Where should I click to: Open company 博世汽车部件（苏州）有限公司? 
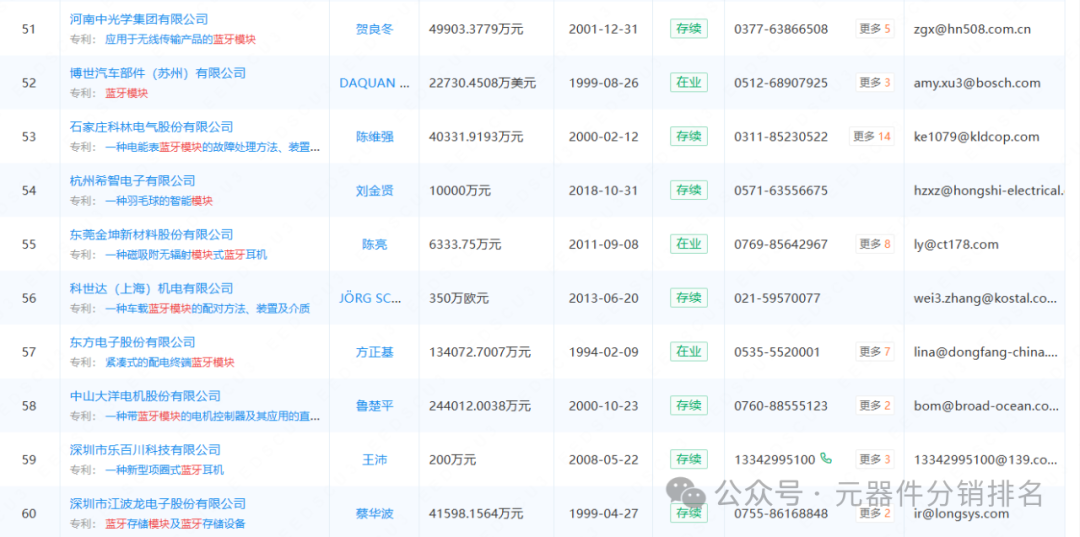tap(158, 73)
